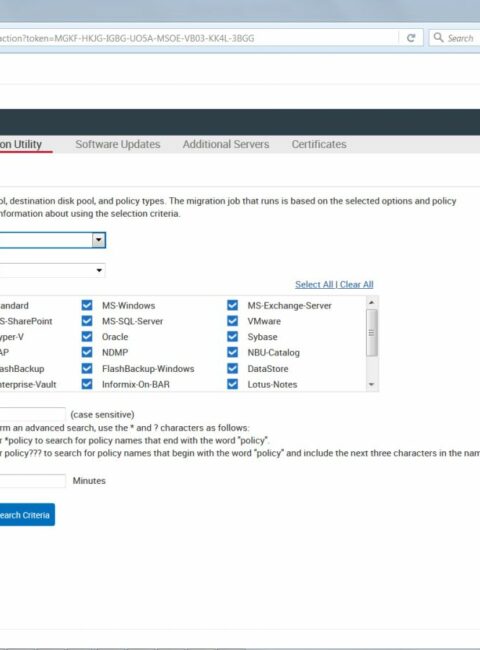Switch to the Certificates tab

(319, 144)
